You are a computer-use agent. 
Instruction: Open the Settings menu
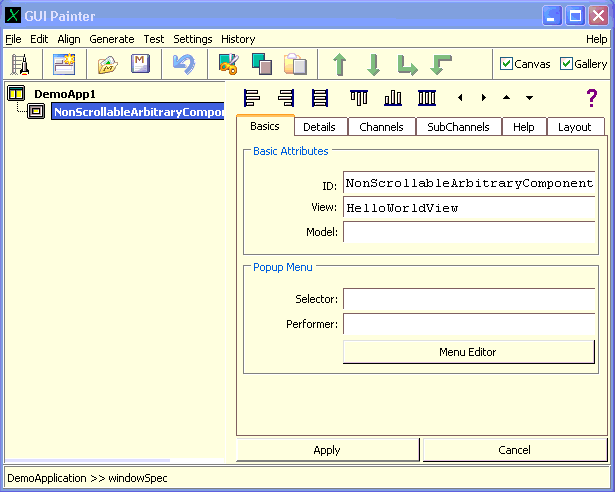pos(193,39)
